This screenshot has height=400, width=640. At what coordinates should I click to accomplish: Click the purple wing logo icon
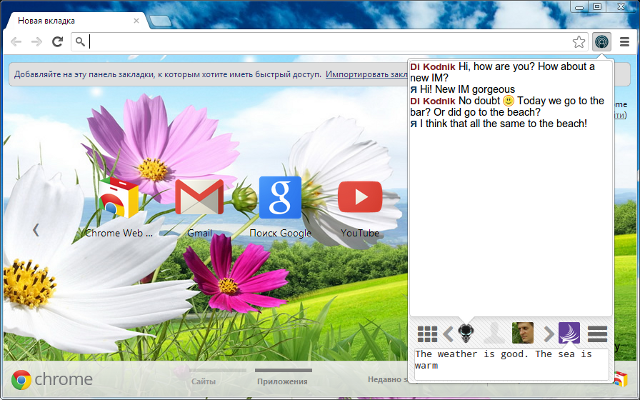click(x=569, y=334)
